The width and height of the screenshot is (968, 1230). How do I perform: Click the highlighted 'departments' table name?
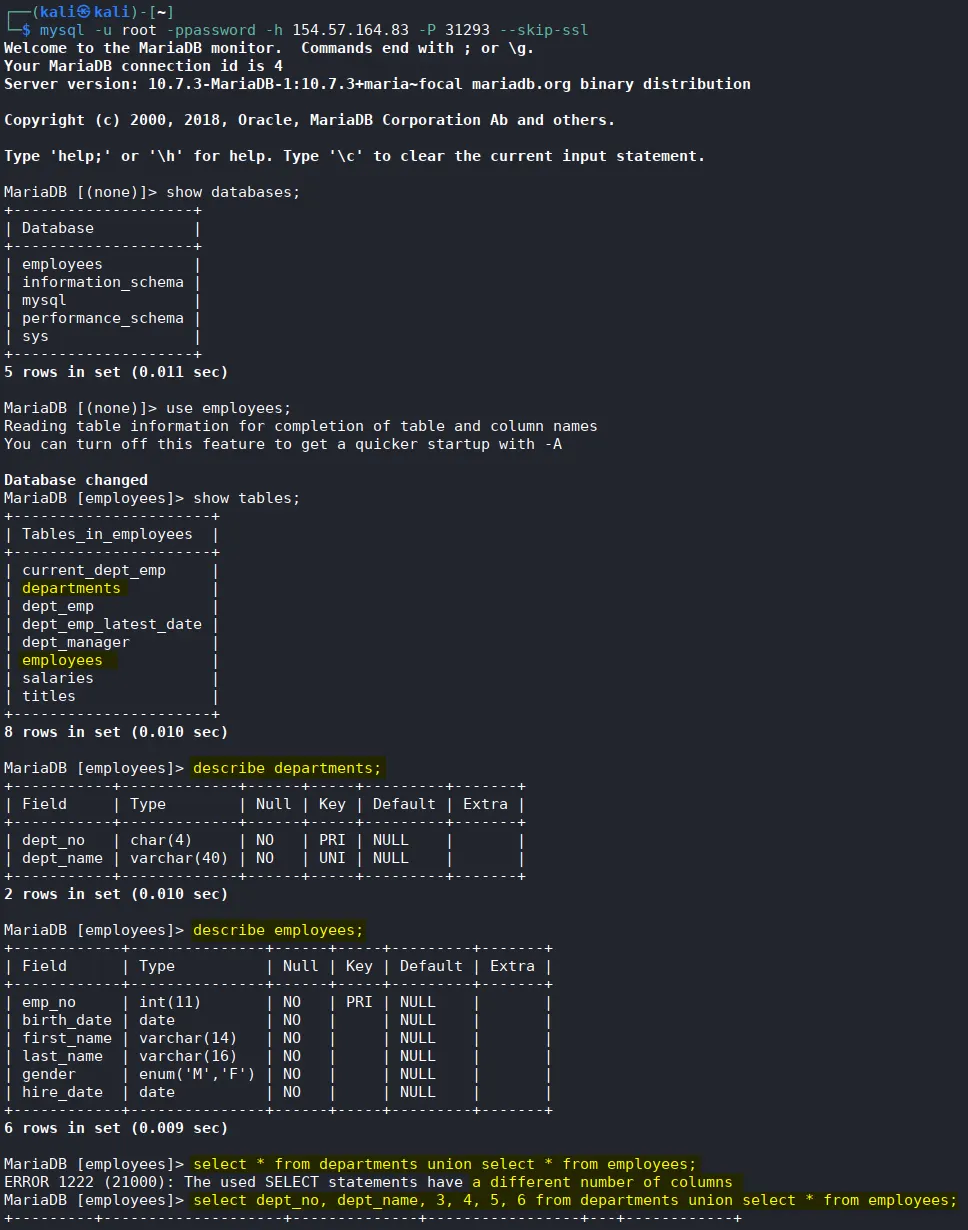click(71, 588)
